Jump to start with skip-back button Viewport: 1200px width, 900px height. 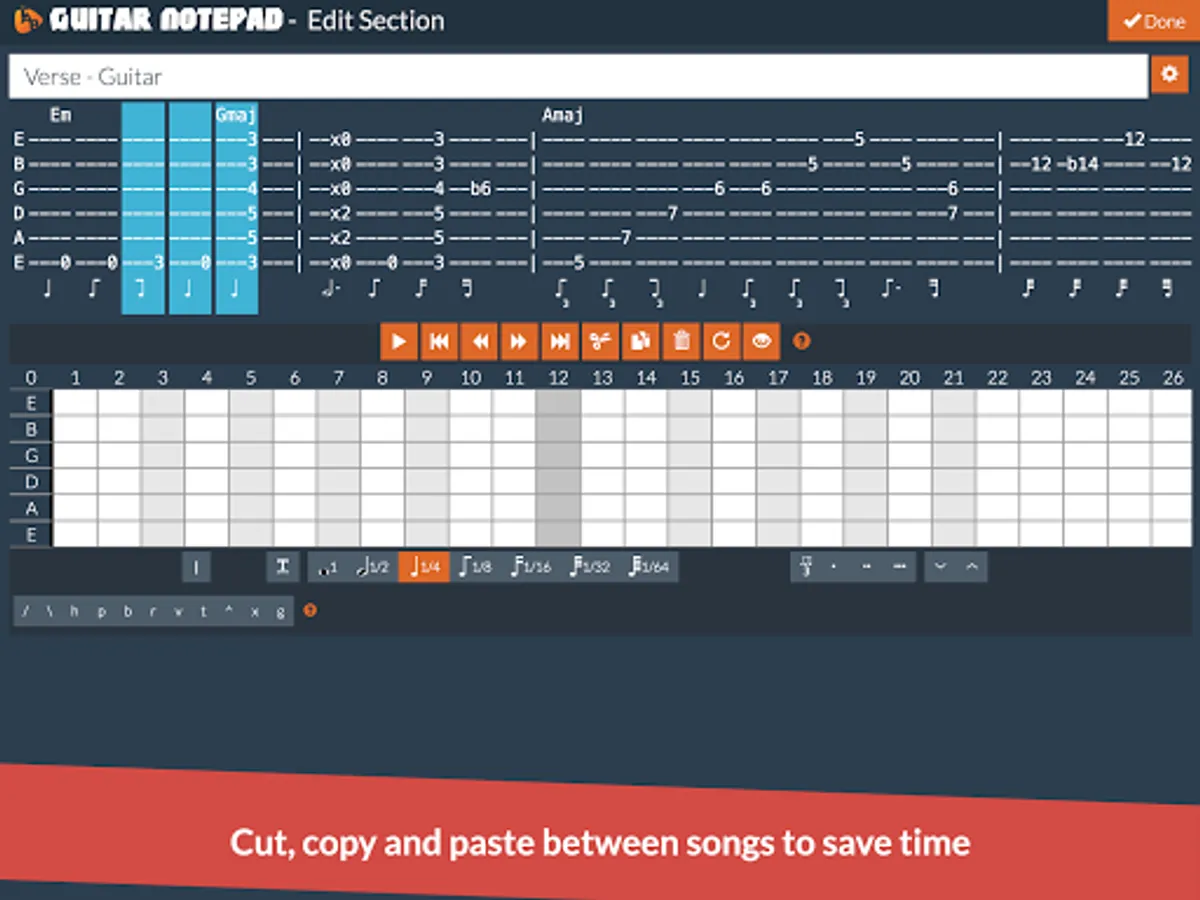(x=439, y=341)
